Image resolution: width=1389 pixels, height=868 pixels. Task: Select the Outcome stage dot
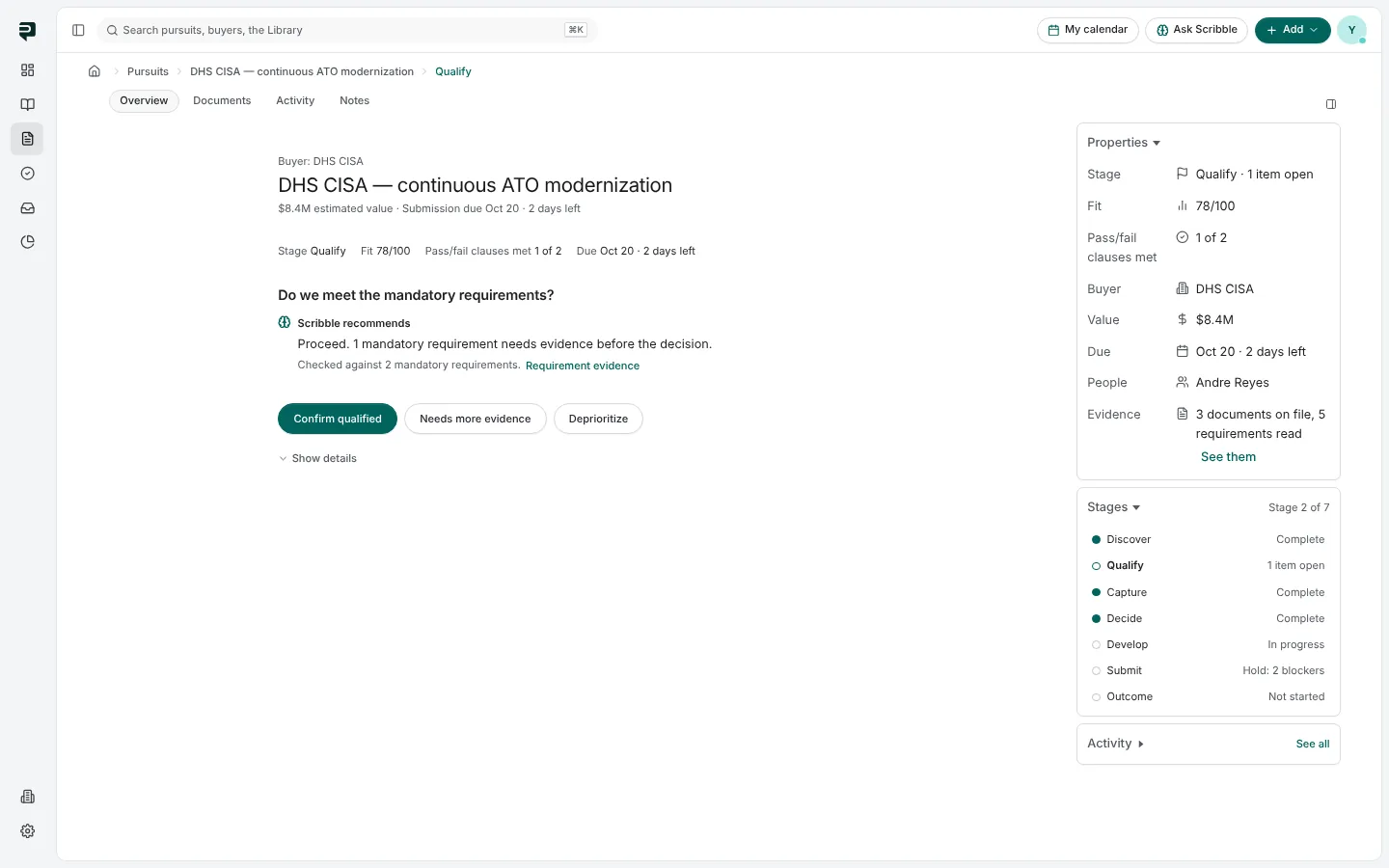click(1096, 697)
